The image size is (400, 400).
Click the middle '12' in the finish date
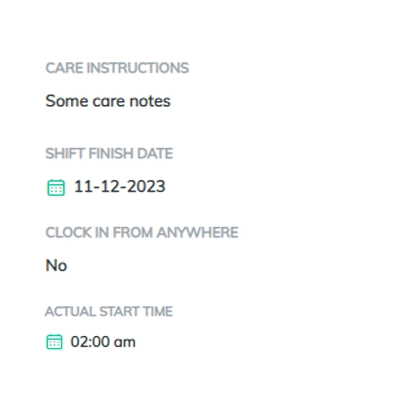point(110,186)
